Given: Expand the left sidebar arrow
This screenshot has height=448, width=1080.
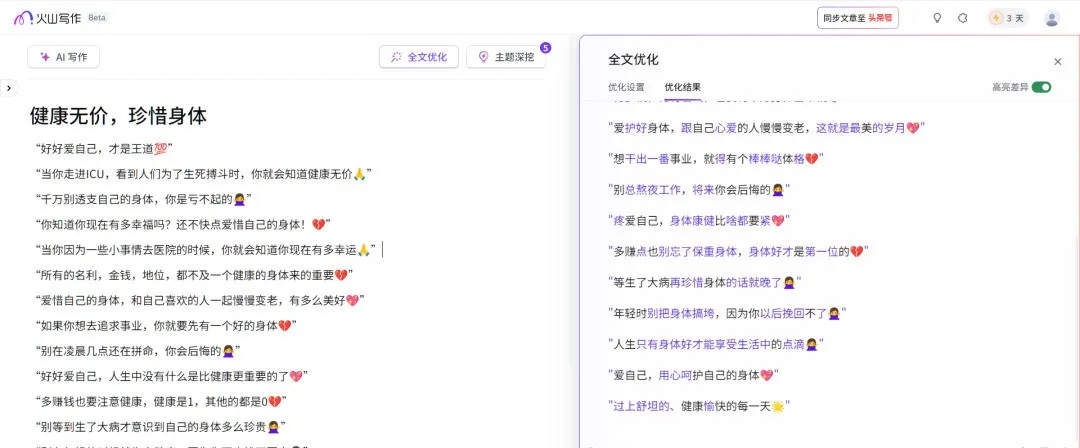Looking at the screenshot, I should pyautogui.click(x=8, y=88).
